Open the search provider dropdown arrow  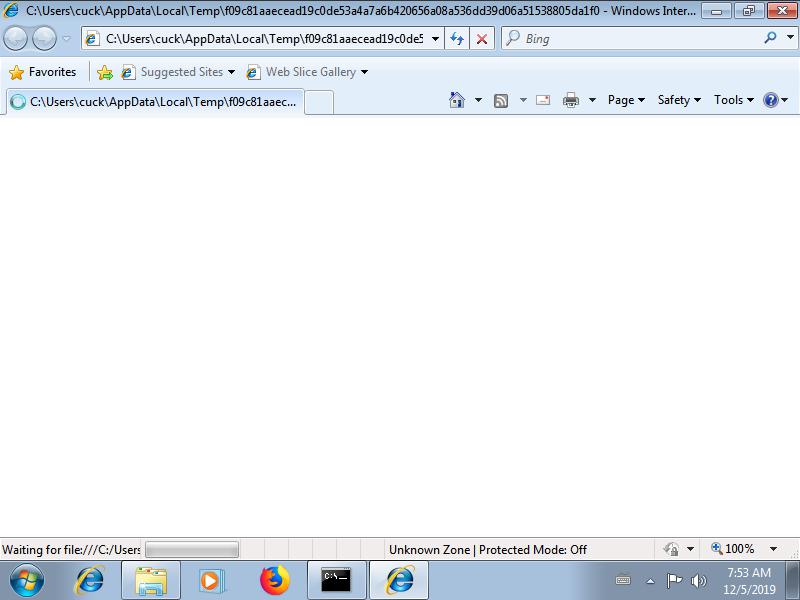click(x=790, y=38)
